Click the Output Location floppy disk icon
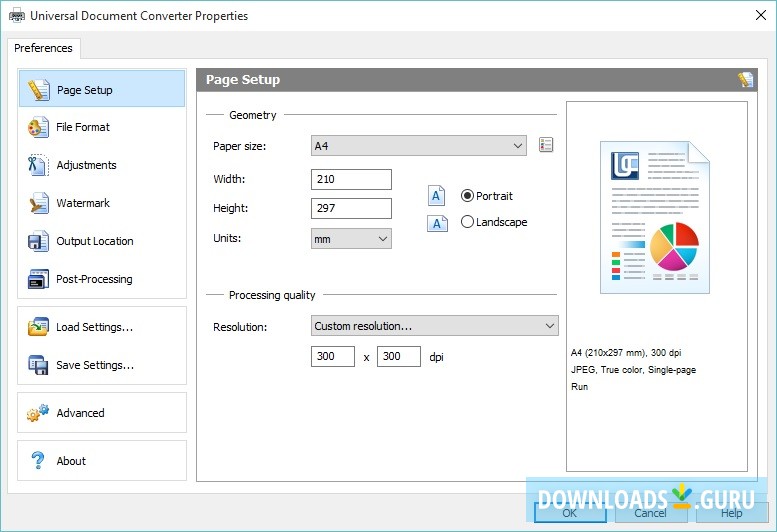This screenshot has height=532, width=777. click(x=39, y=241)
